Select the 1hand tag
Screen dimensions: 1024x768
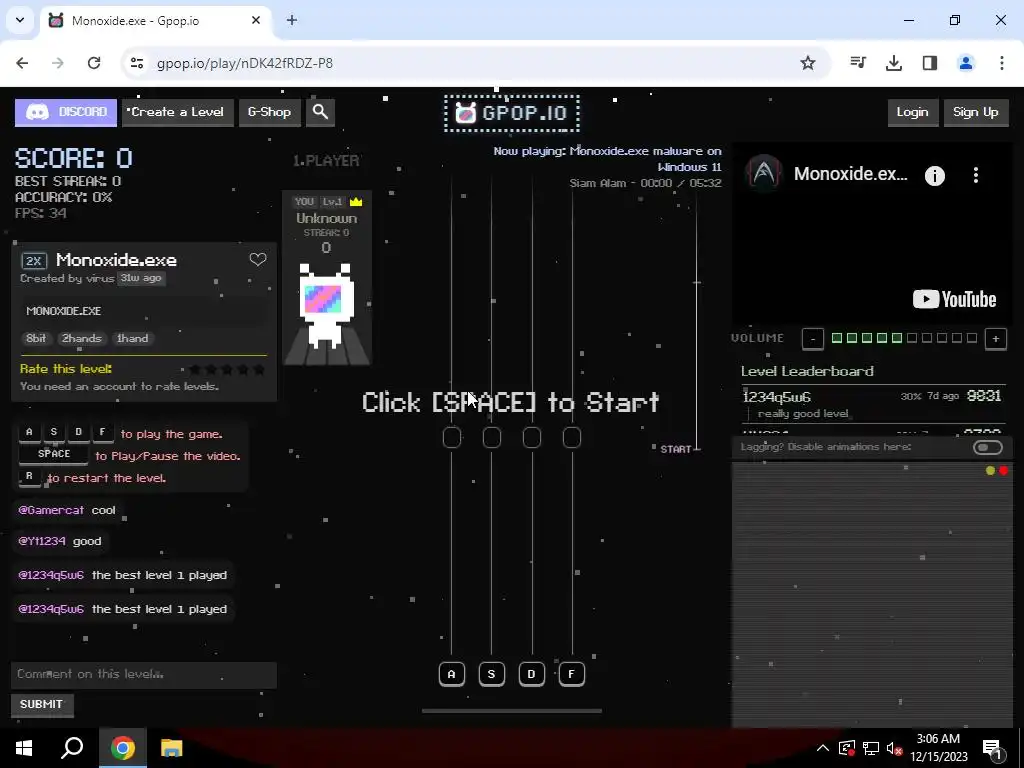point(132,338)
